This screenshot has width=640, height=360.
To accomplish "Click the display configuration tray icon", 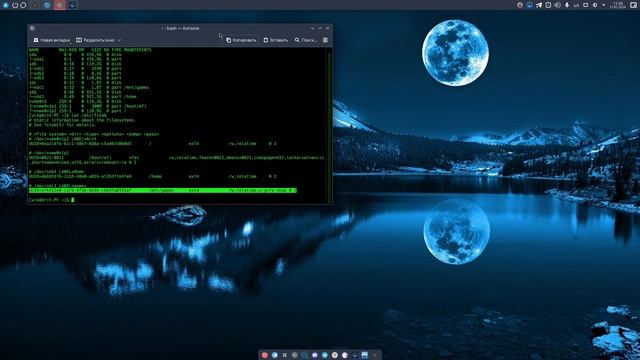I will click(x=586, y=5).
